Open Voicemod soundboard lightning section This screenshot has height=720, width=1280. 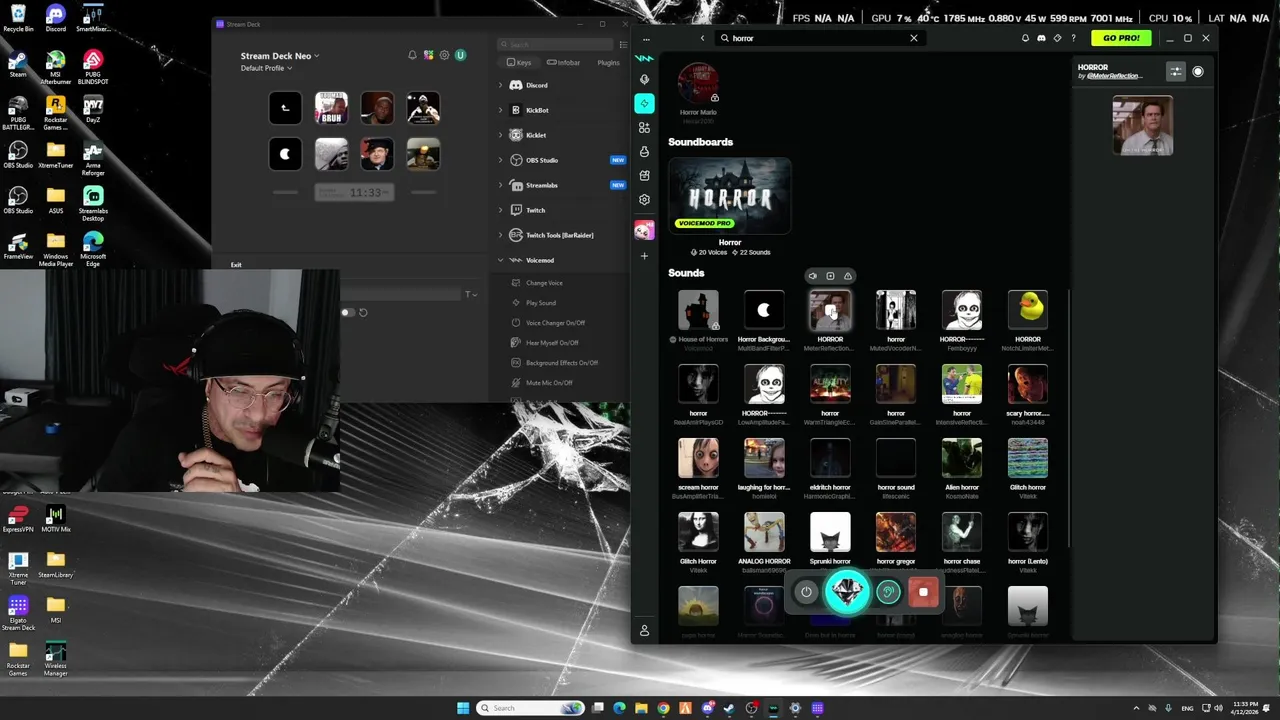pos(645,103)
